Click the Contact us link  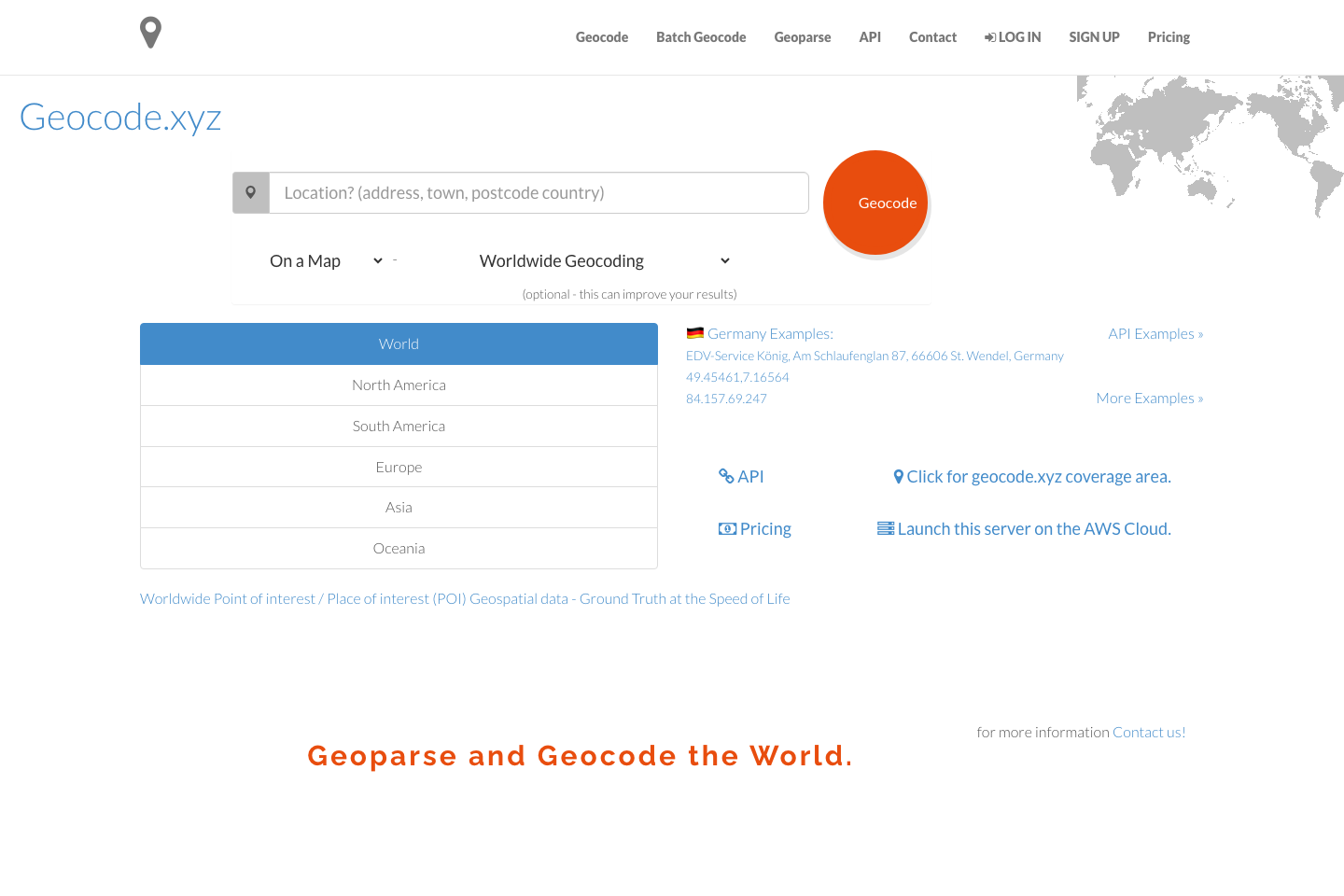(1149, 732)
